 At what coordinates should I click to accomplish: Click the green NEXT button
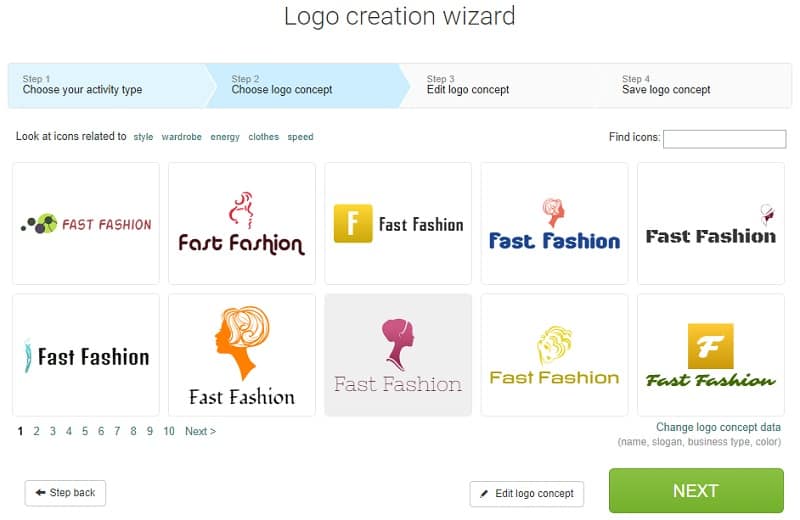coord(696,490)
